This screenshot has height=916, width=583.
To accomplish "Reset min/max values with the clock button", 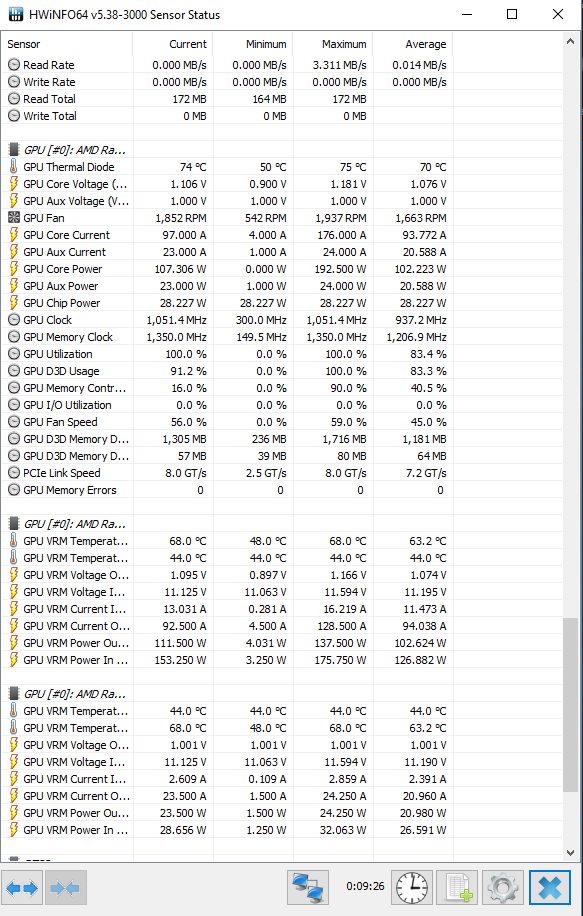I will pyautogui.click(x=411, y=888).
